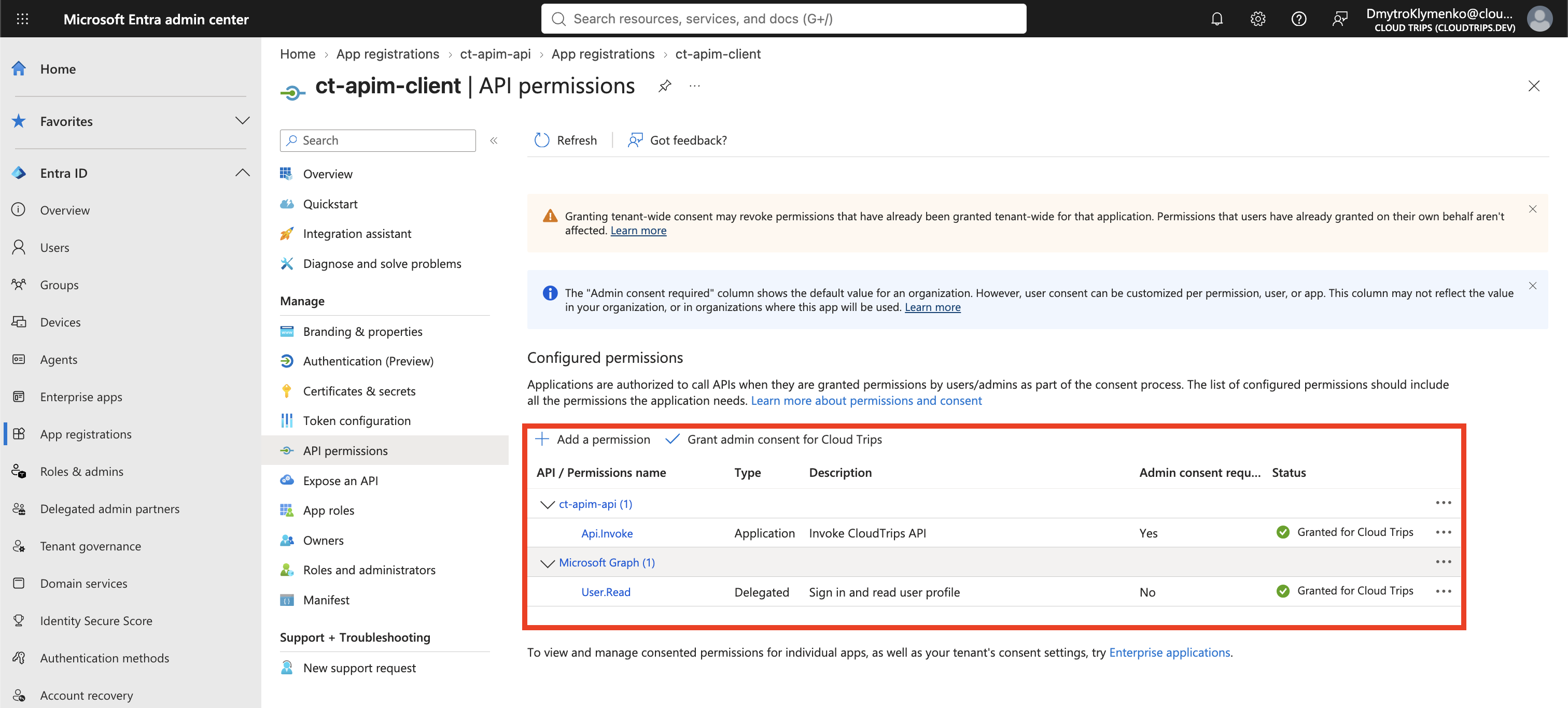Open the Api.Invoke permission link
The image size is (1568, 708).
tap(607, 533)
